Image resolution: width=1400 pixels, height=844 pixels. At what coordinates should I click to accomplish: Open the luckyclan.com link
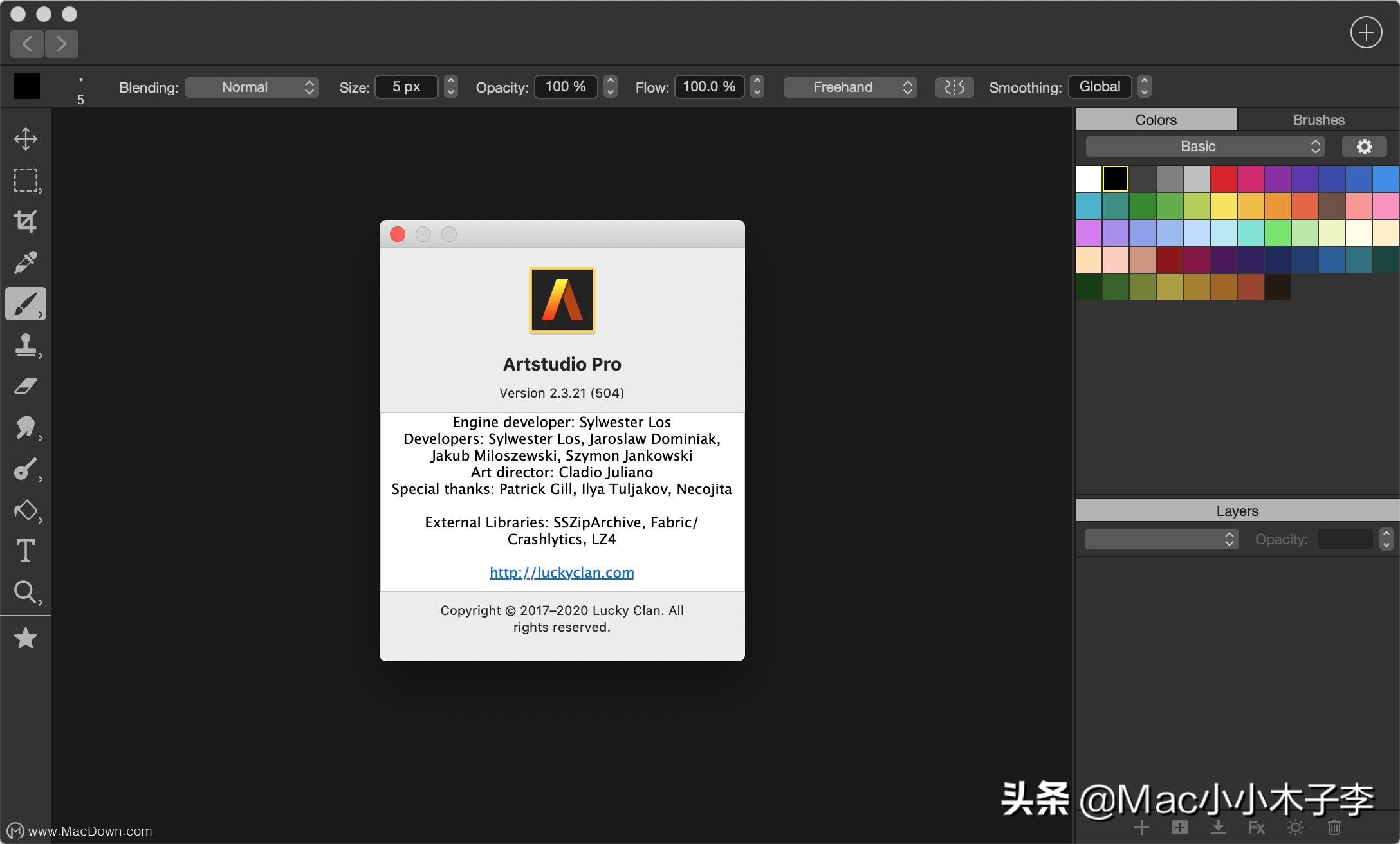(562, 573)
